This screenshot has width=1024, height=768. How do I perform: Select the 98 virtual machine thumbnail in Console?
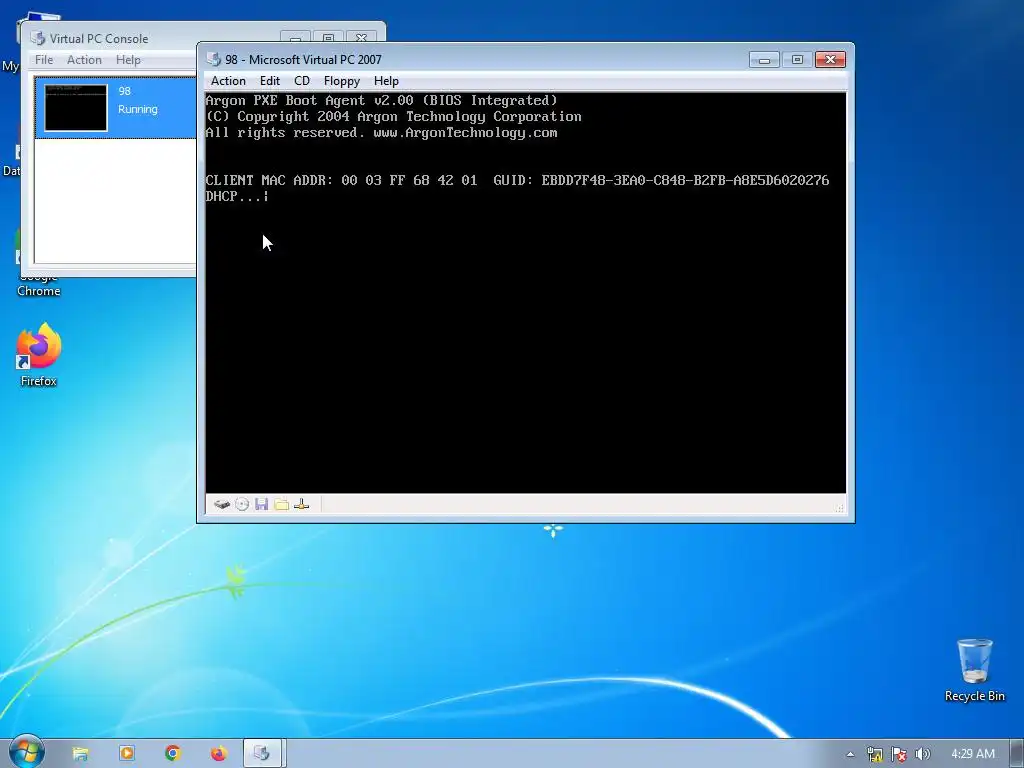(x=76, y=108)
